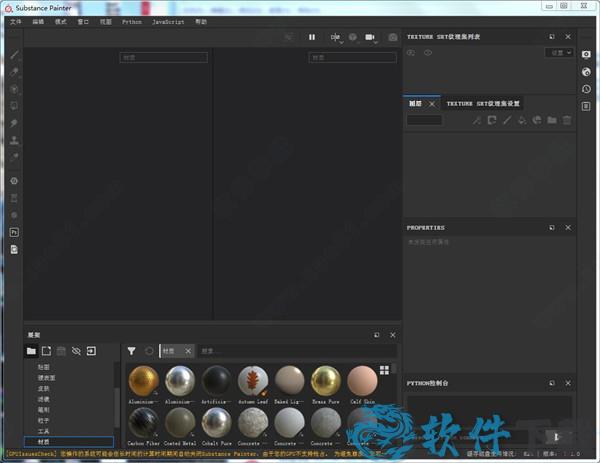Select the Material Picker tool
Image resolution: width=600 pixels, height=463 pixels.
[x=14, y=157]
